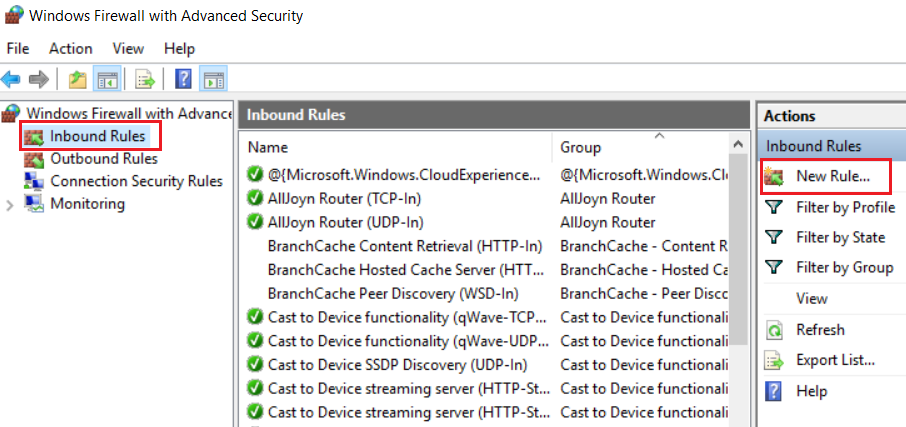Click the scroll up arrow of rules list

[737, 144]
